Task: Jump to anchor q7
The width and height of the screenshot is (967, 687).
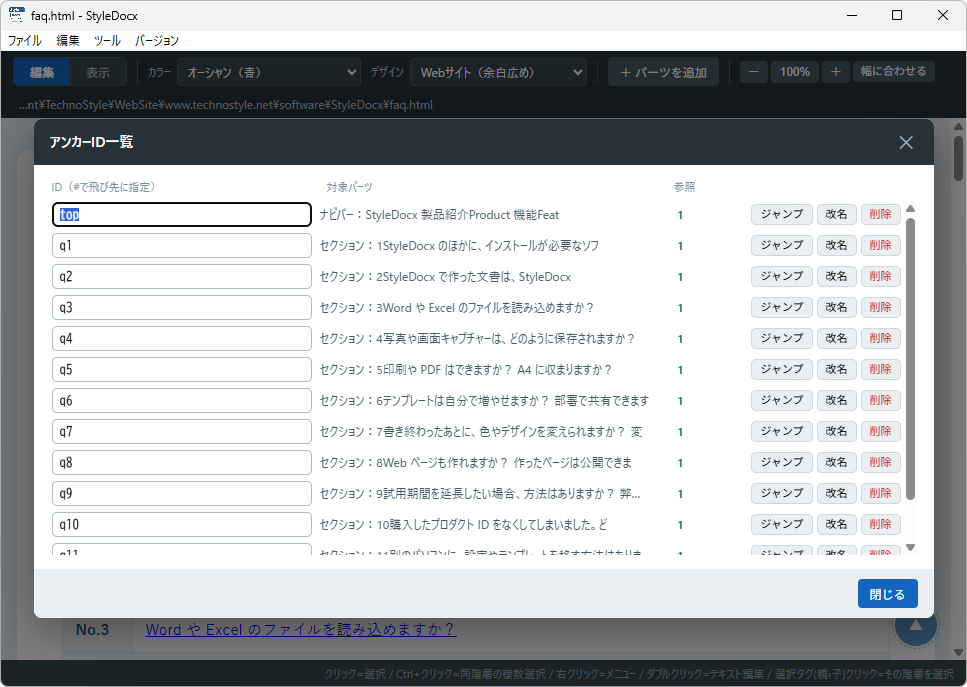Action: 781,431
